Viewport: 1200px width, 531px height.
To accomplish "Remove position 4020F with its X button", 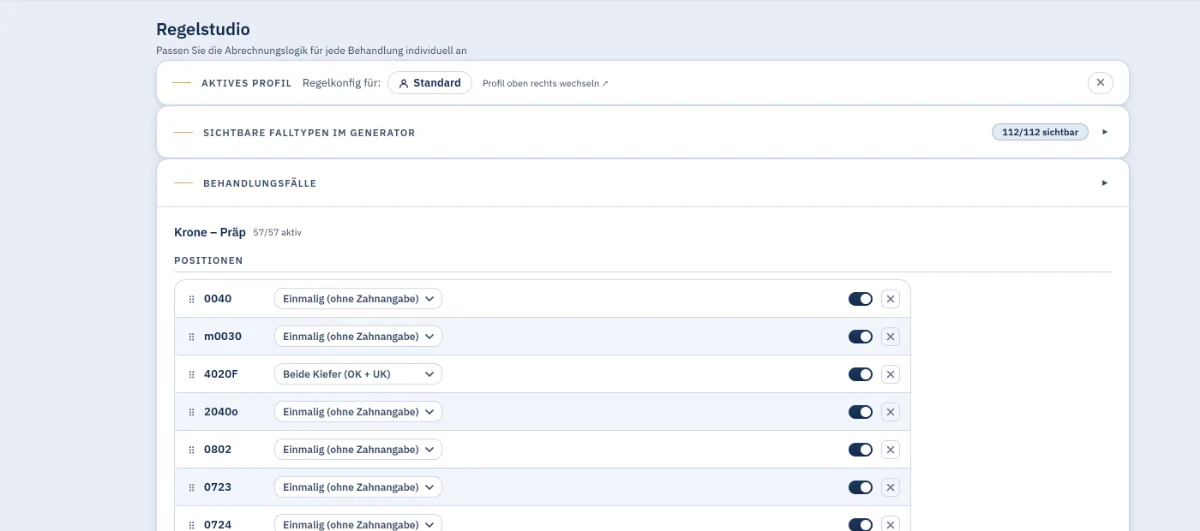I will 890,374.
